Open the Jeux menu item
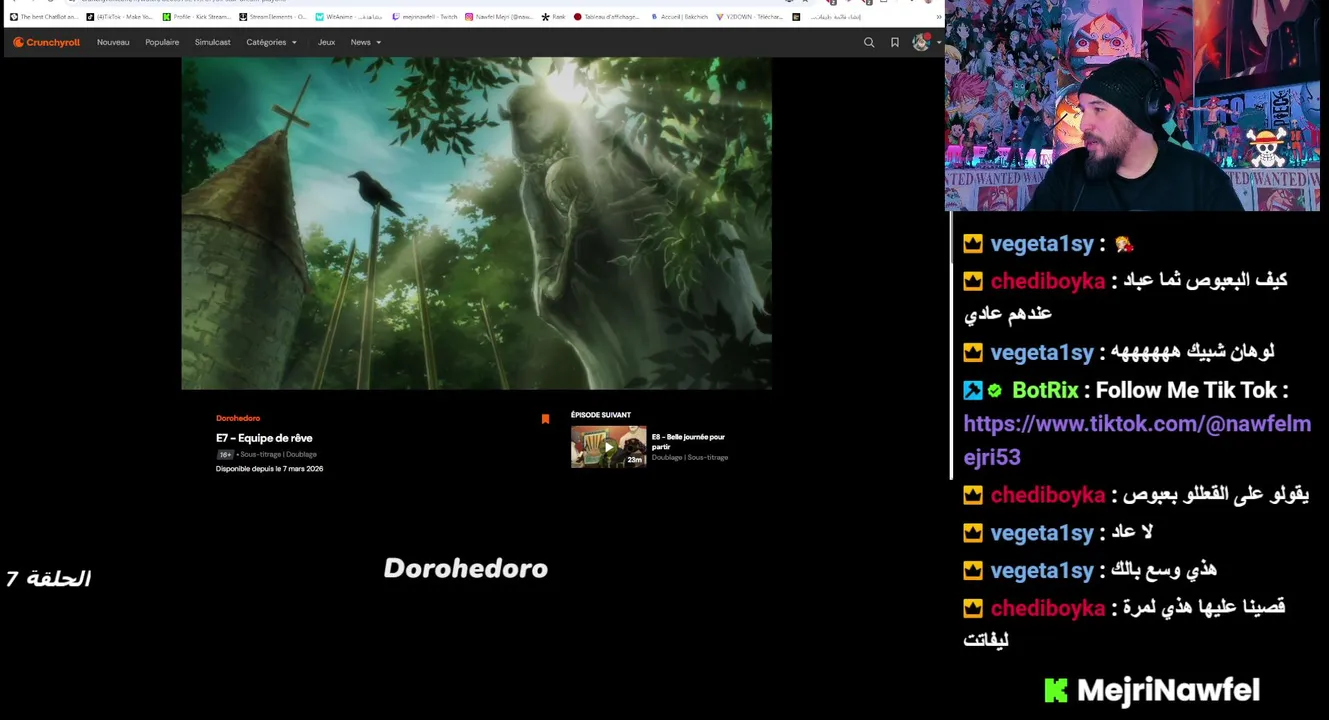The image size is (1329, 720). point(326,42)
